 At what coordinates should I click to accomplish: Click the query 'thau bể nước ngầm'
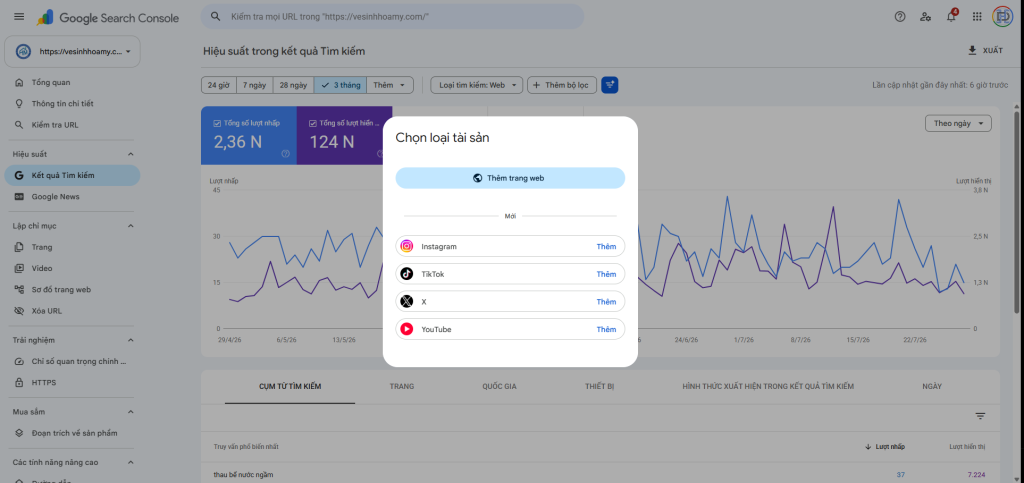(x=243, y=475)
